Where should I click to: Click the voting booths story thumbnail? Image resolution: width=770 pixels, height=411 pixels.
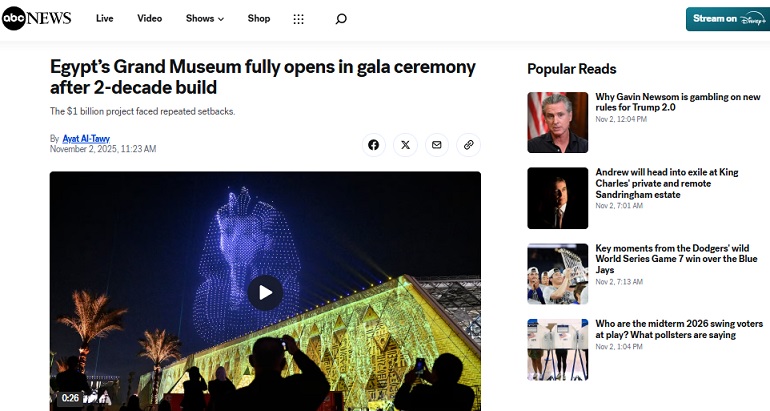click(557, 350)
